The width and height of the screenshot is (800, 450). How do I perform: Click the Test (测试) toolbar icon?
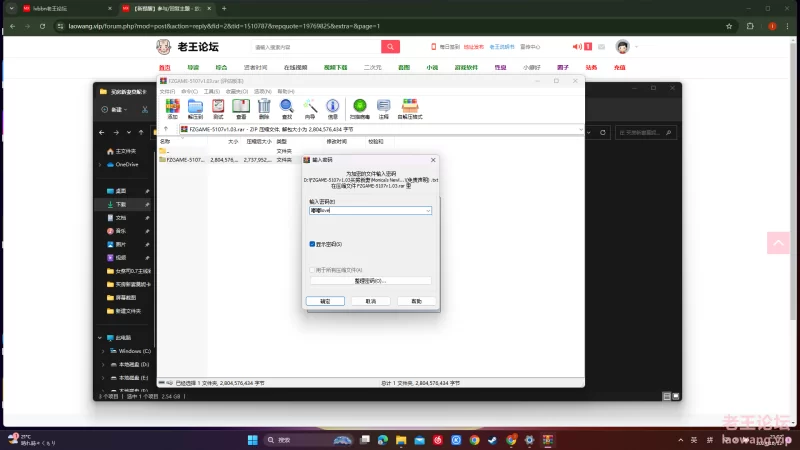[x=218, y=109]
